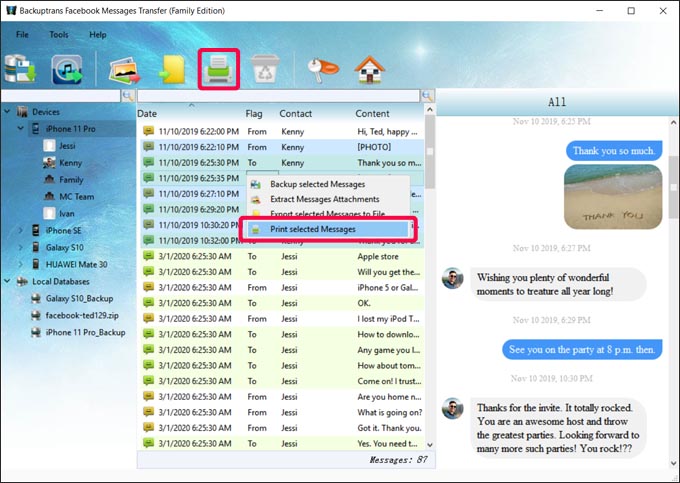Sort messages by the Content column header
The image size is (680, 483).
click(373, 114)
